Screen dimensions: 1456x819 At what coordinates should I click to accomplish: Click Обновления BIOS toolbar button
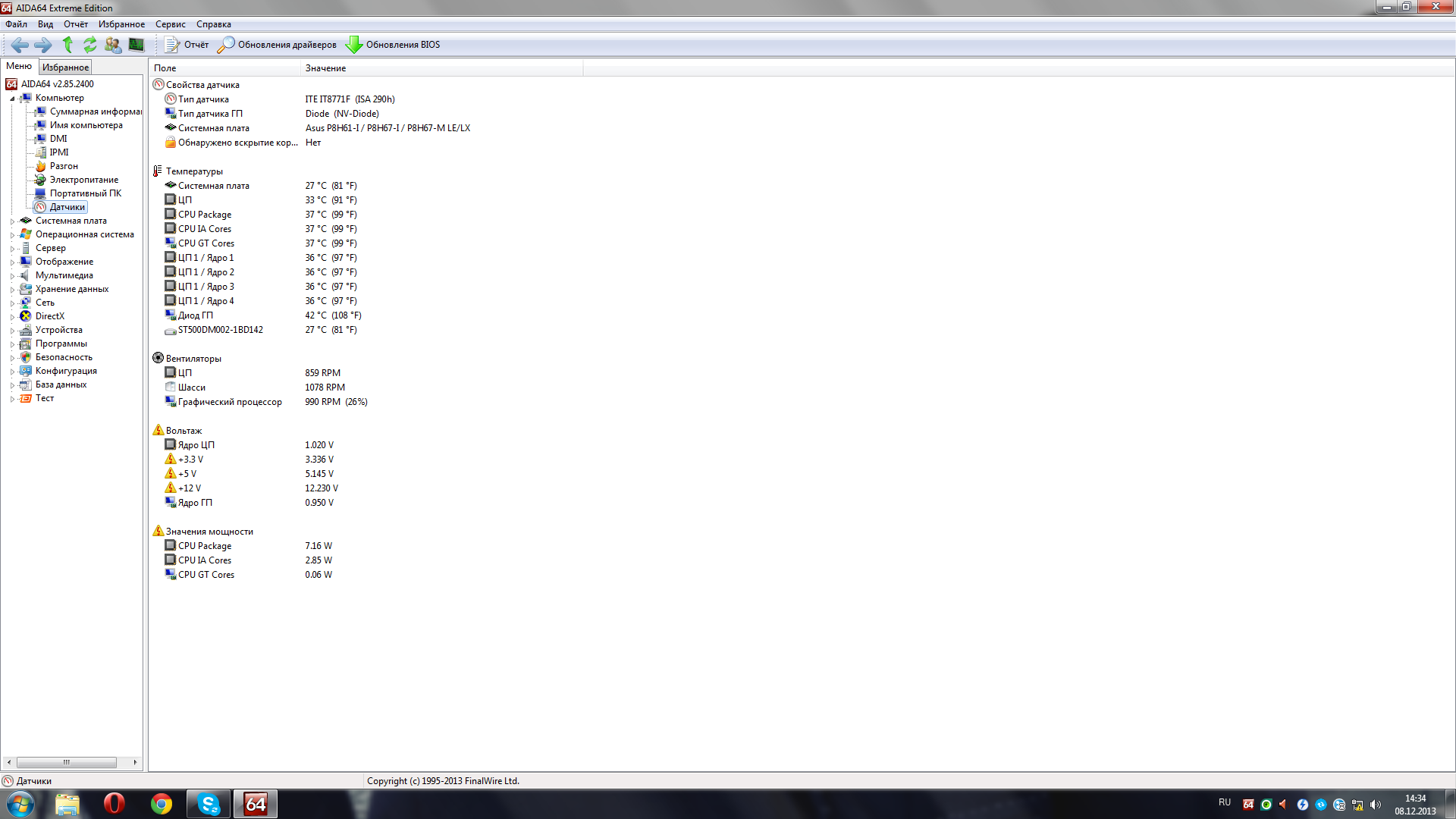[x=393, y=45]
